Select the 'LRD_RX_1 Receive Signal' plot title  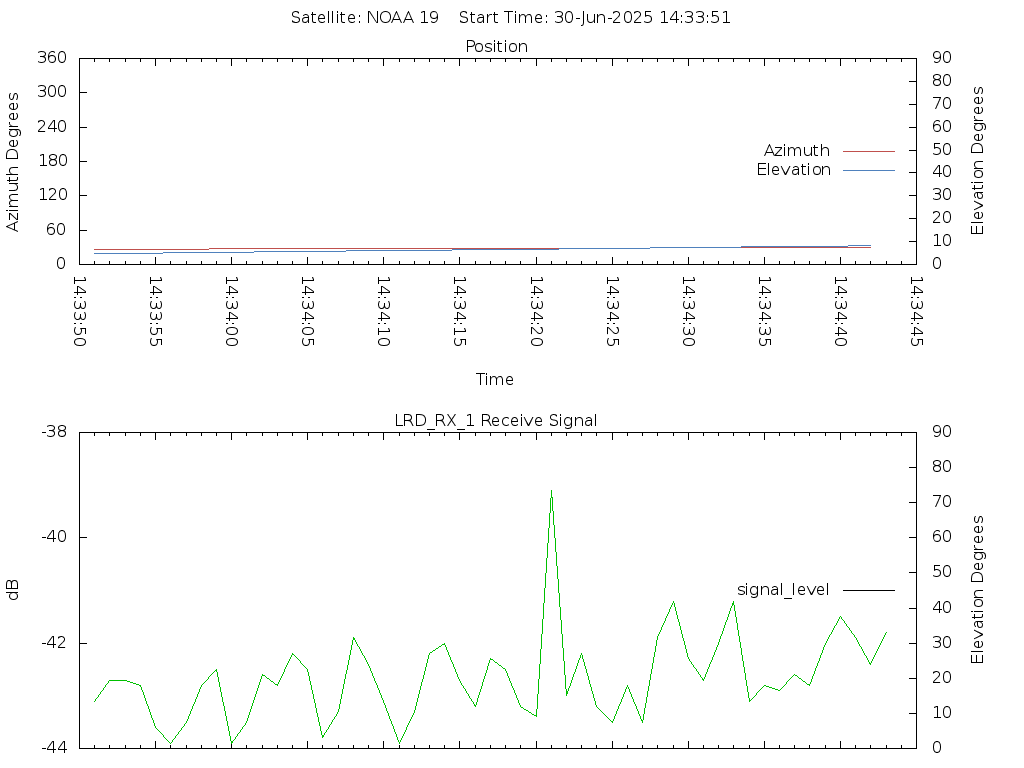(496, 421)
